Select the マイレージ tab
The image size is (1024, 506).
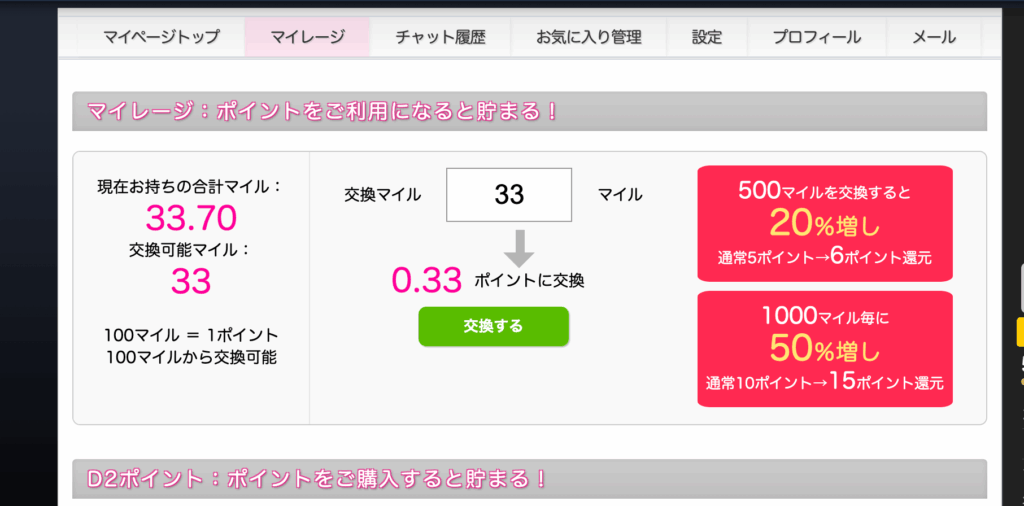coord(307,38)
